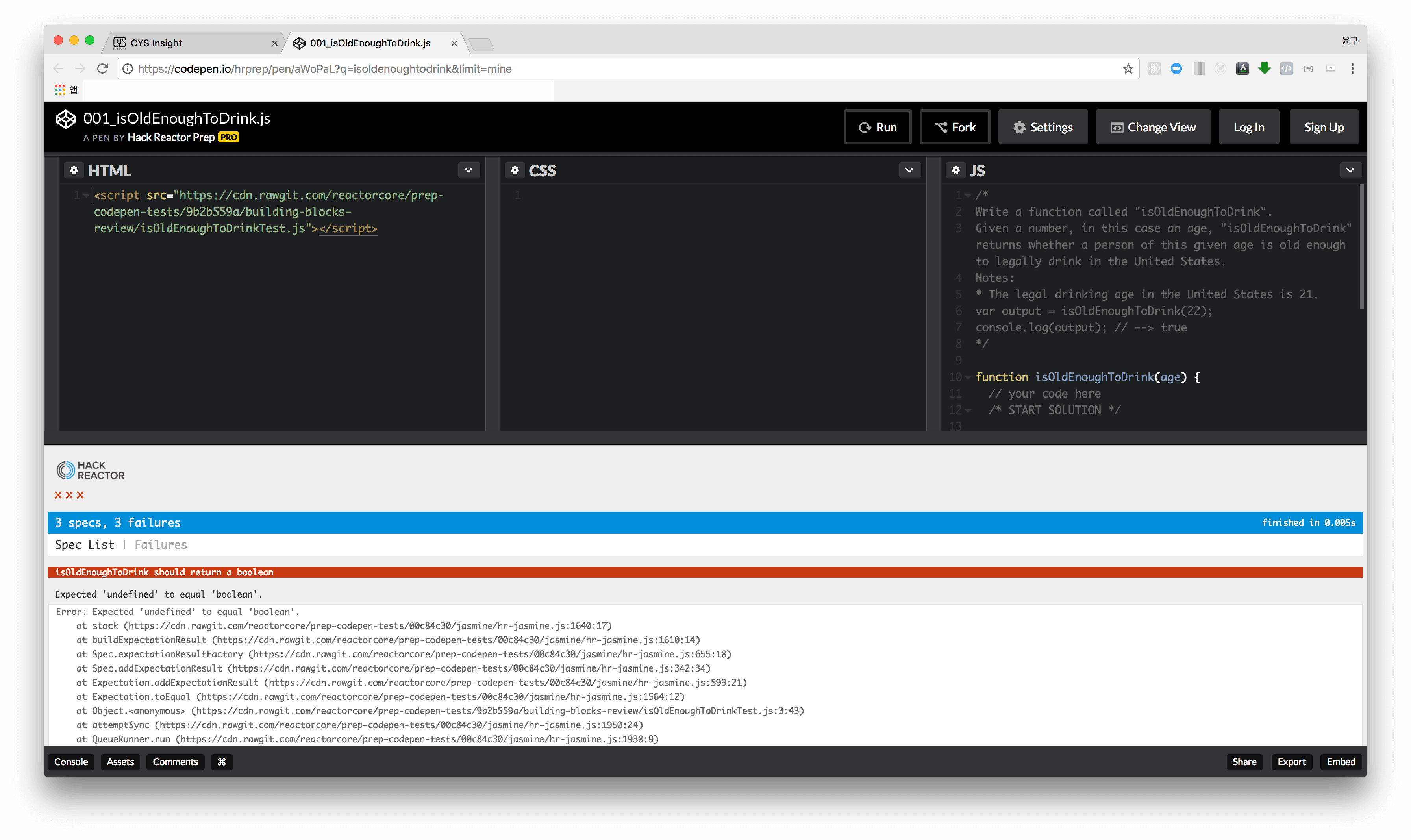Open the Console panel

coord(71,762)
